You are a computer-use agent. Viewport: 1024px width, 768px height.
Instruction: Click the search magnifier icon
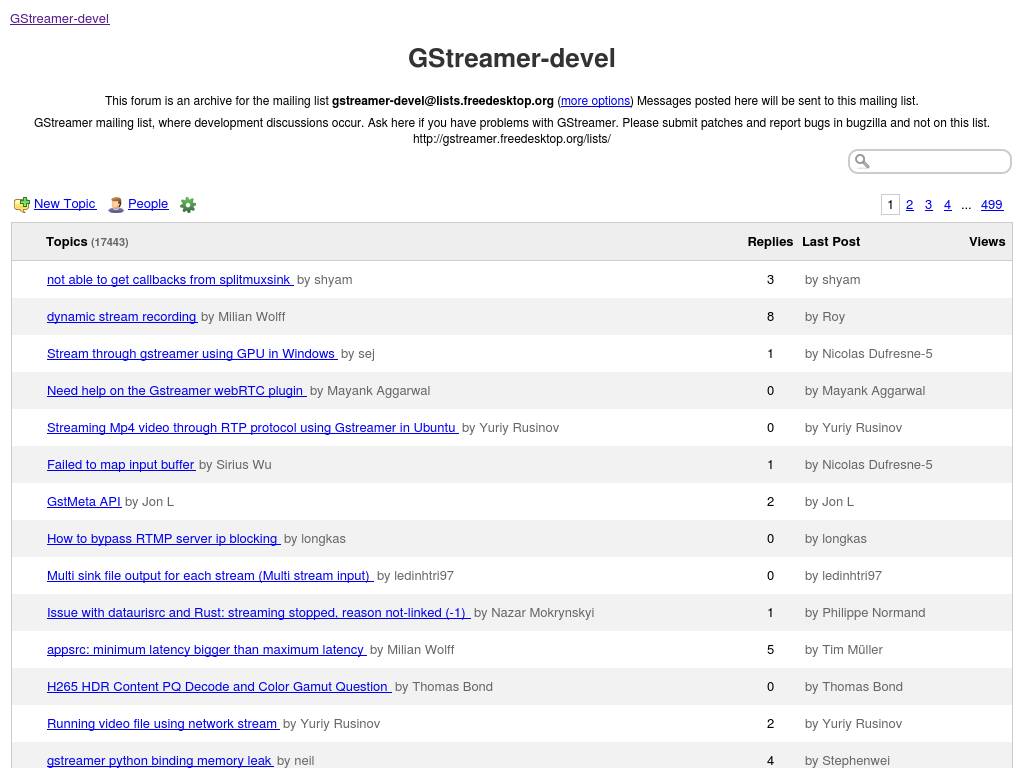(862, 161)
